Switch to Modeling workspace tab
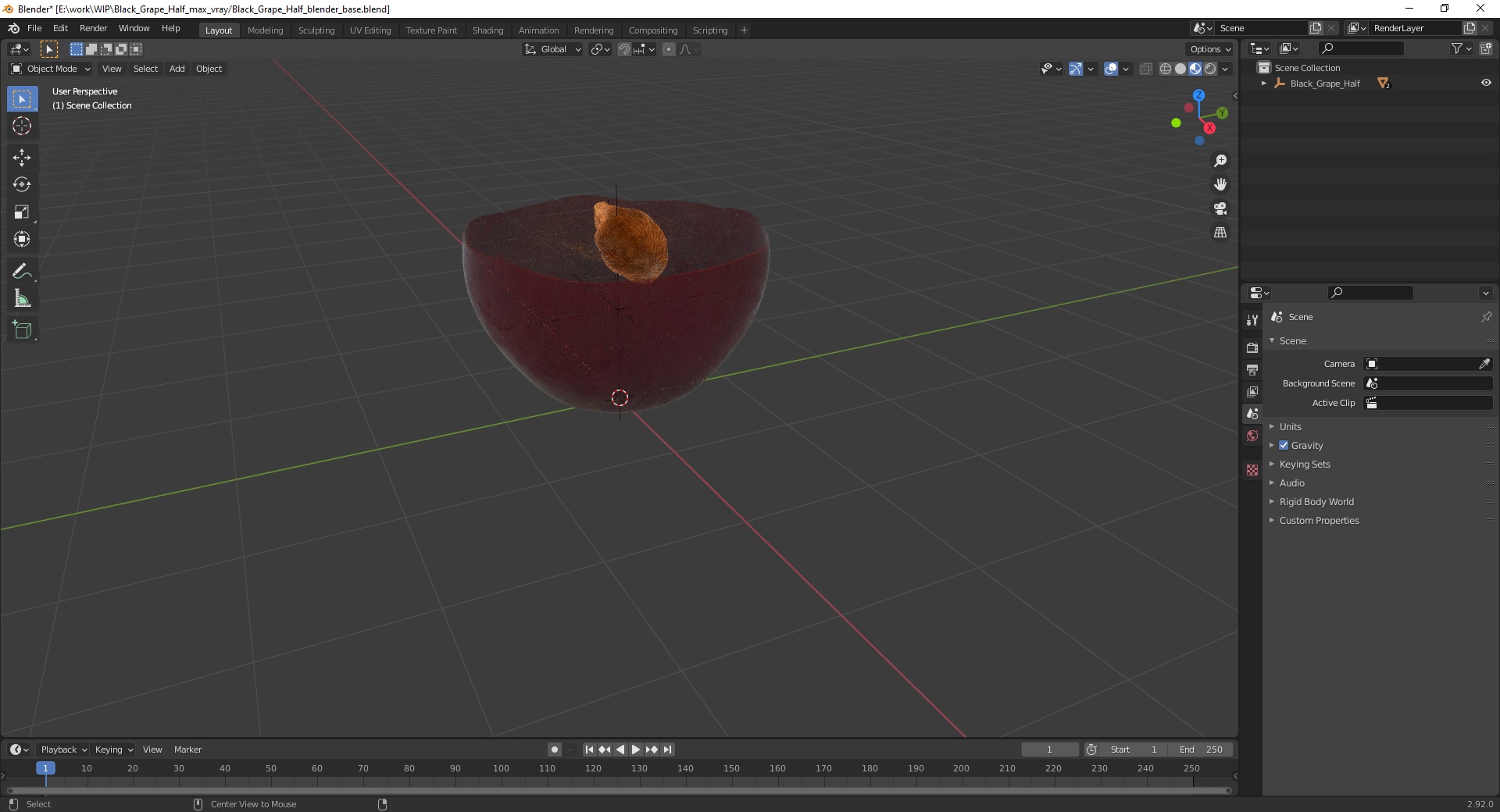Viewport: 1500px width, 812px height. (x=265, y=30)
